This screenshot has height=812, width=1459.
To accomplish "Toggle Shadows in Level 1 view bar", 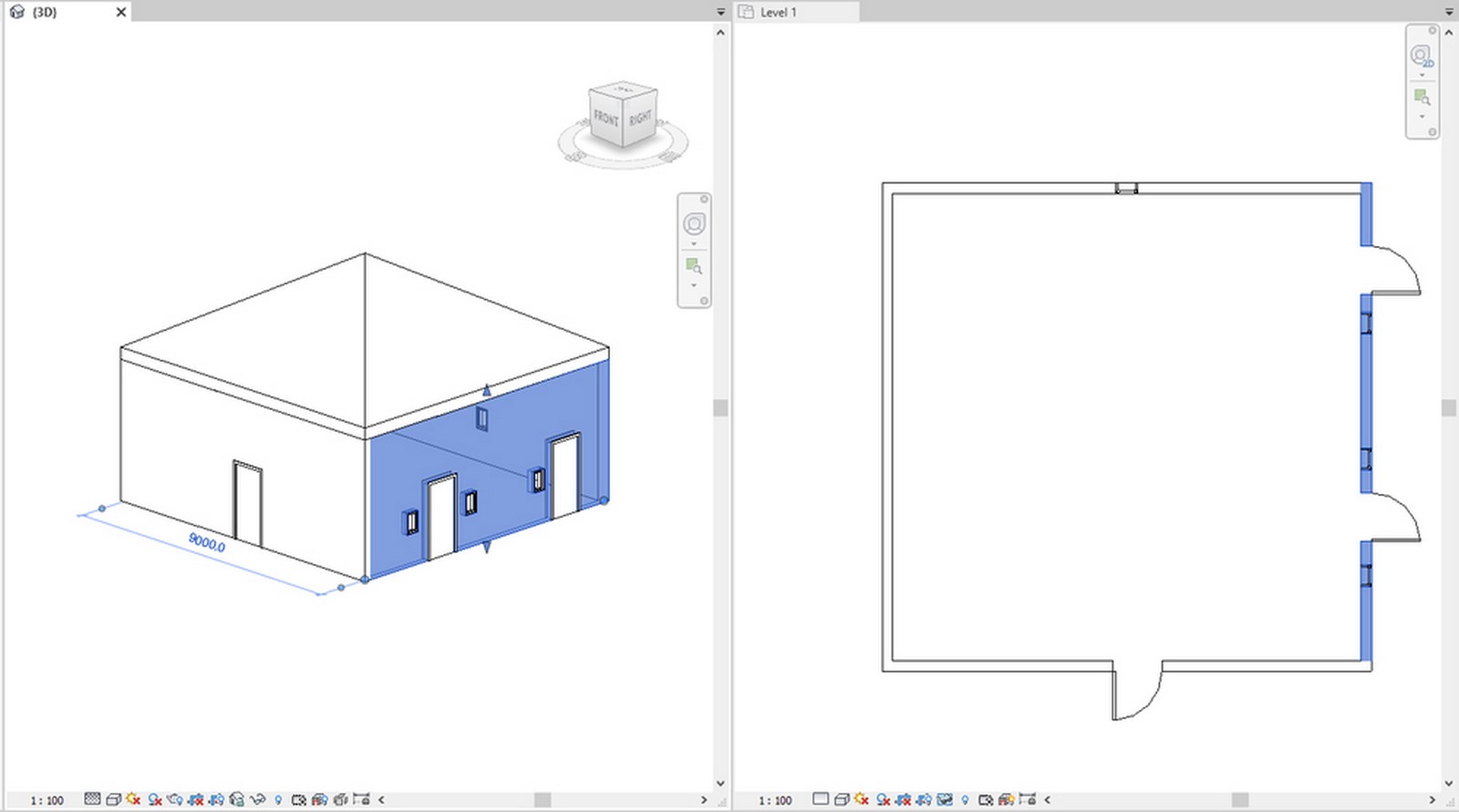I will tap(883, 799).
